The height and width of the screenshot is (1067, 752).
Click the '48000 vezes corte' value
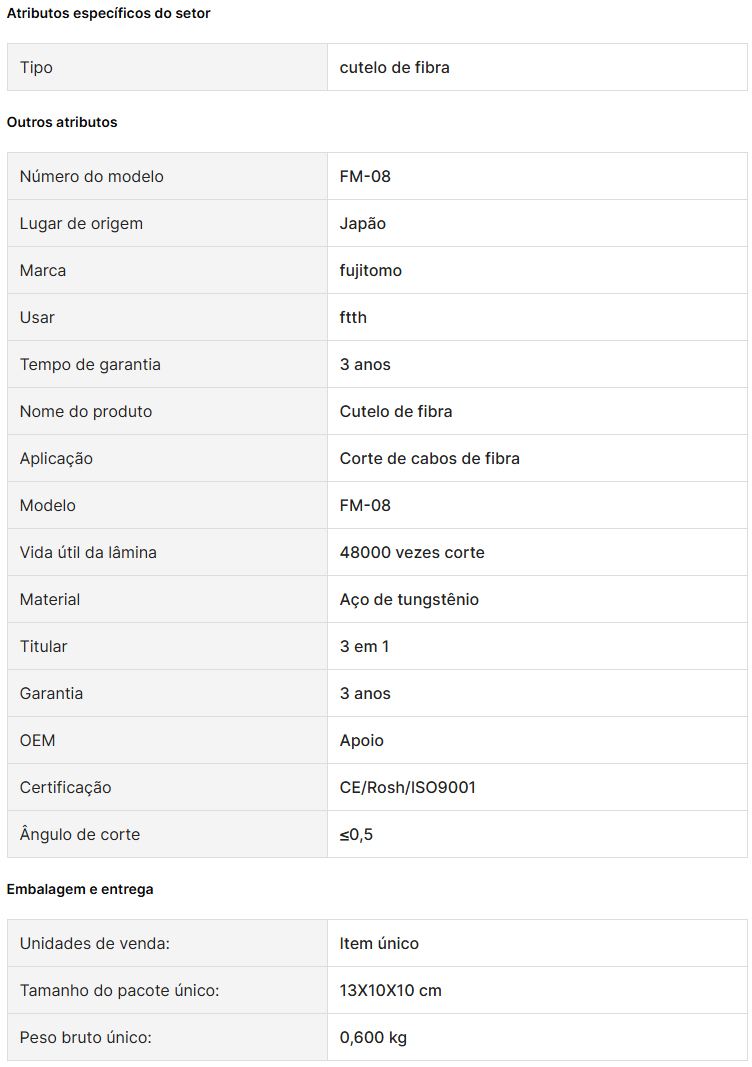412,552
